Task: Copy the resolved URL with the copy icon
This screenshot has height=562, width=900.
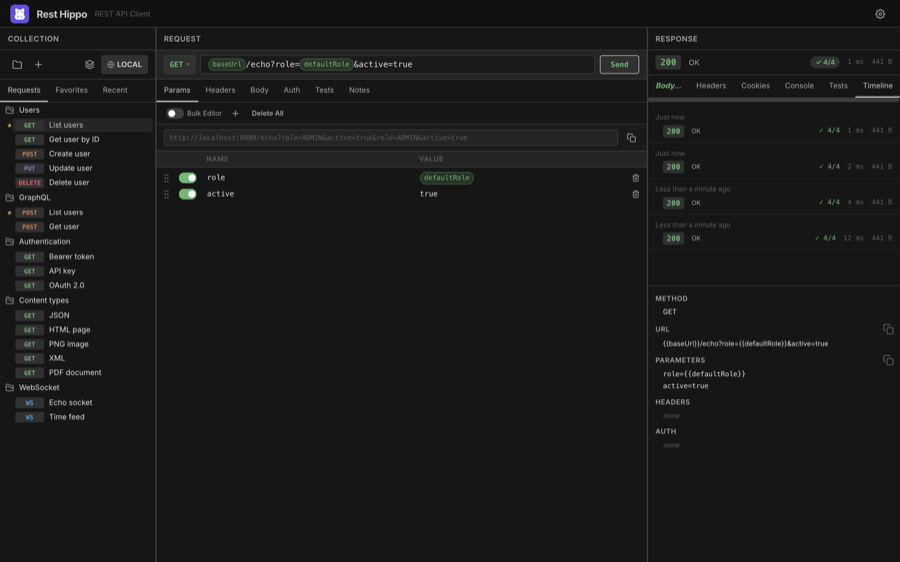Action: 631,138
